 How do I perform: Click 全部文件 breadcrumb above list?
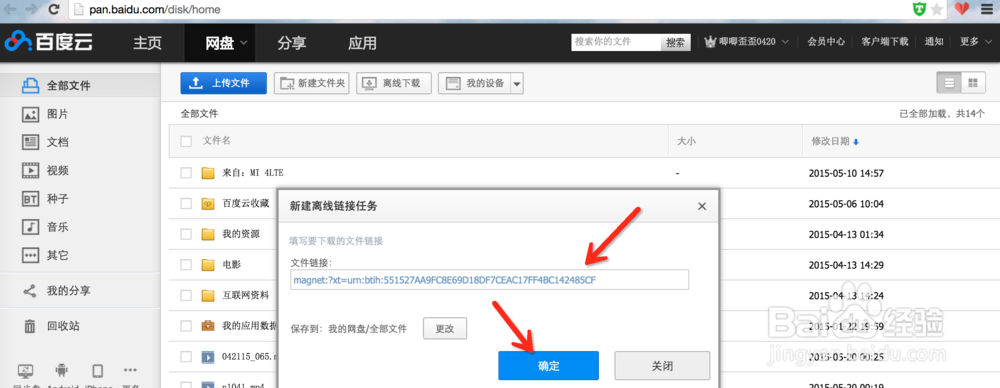[199, 114]
